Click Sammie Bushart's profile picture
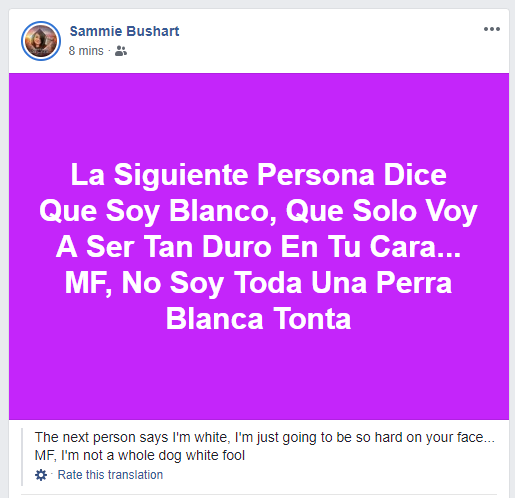Viewport: 515px width, 498px height. tap(41, 41)
